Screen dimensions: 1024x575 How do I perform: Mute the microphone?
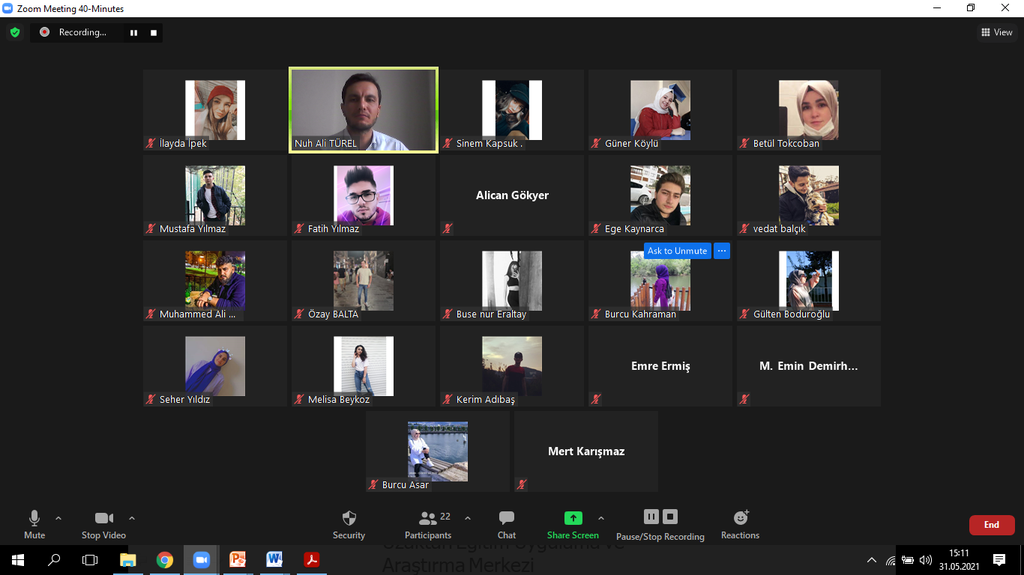pos(34,523)
